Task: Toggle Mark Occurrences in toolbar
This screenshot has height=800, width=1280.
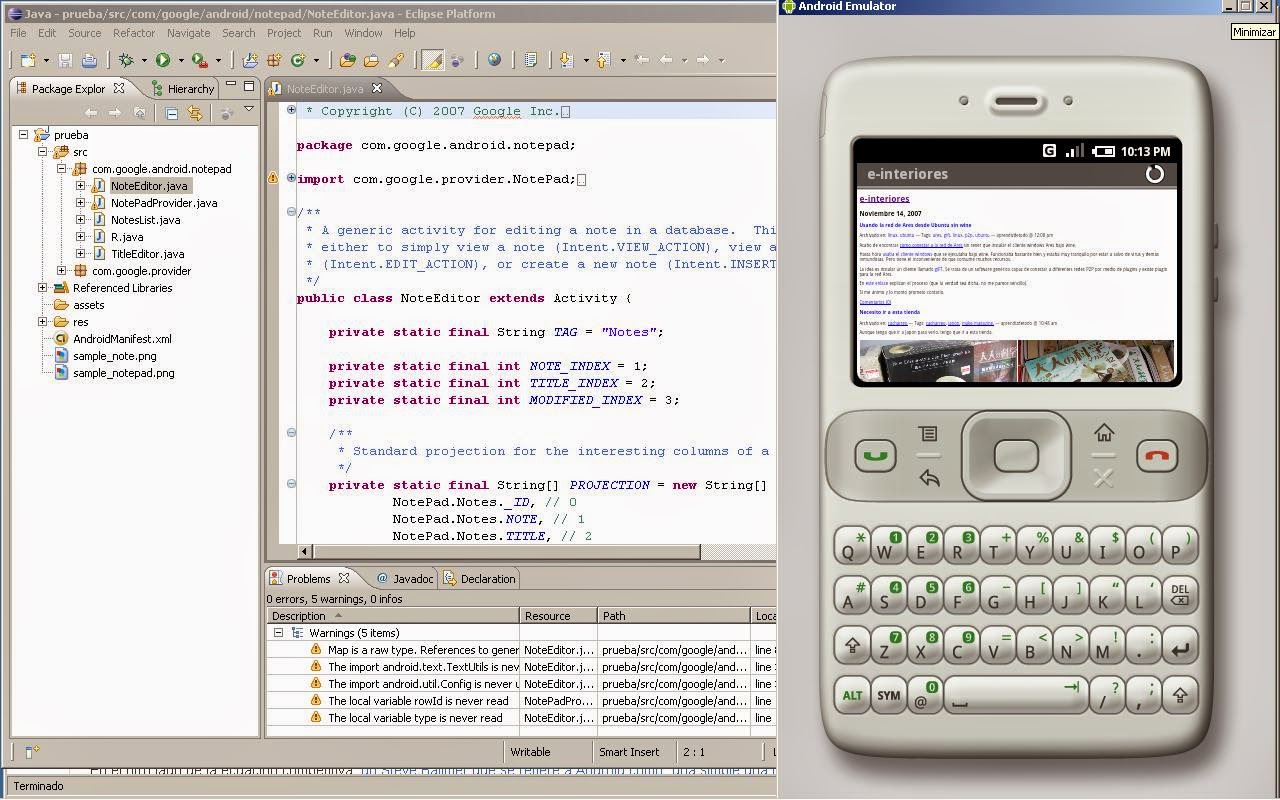Action: (x=432, y=60)
